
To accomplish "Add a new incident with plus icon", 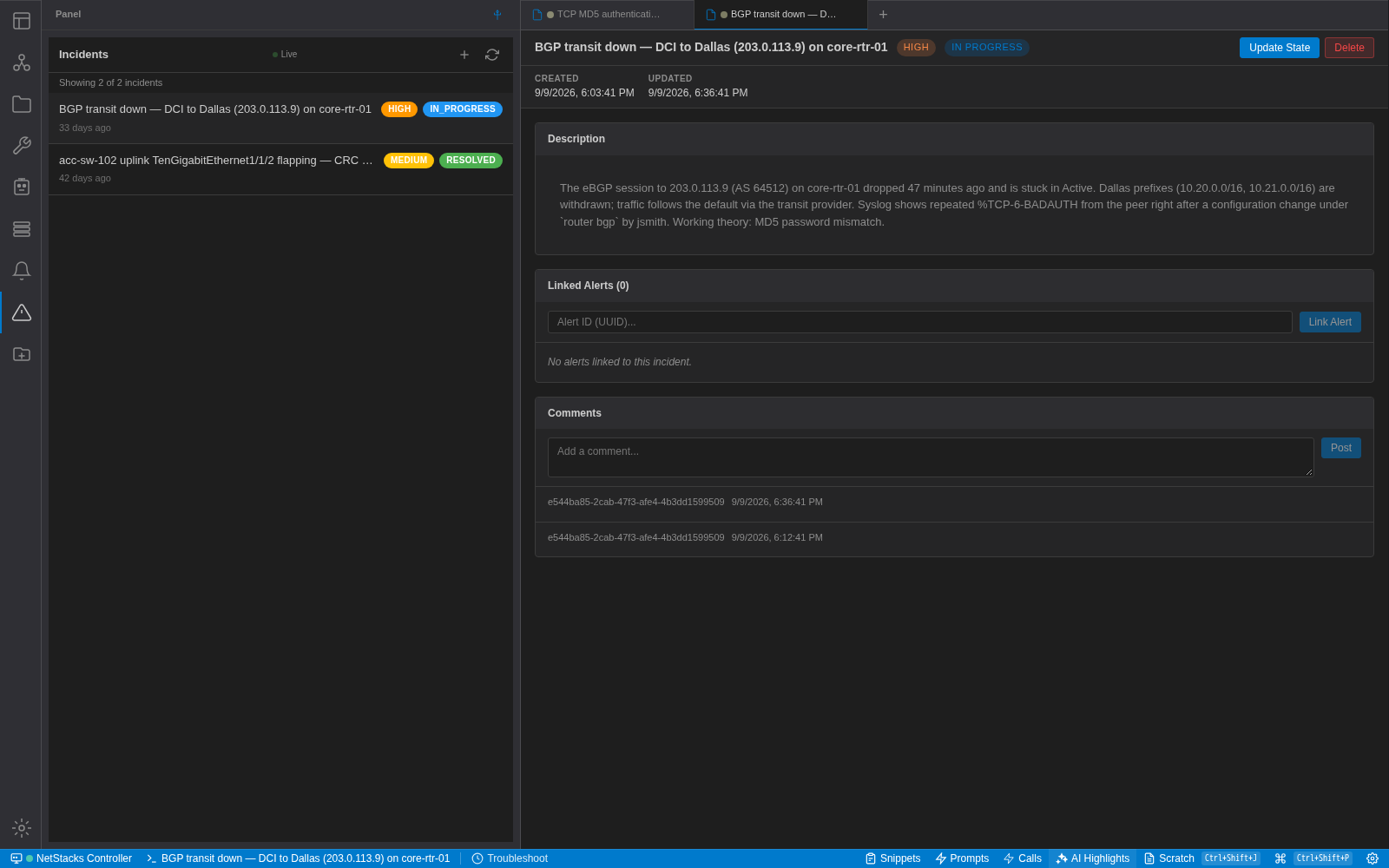I will coord(464,55).
